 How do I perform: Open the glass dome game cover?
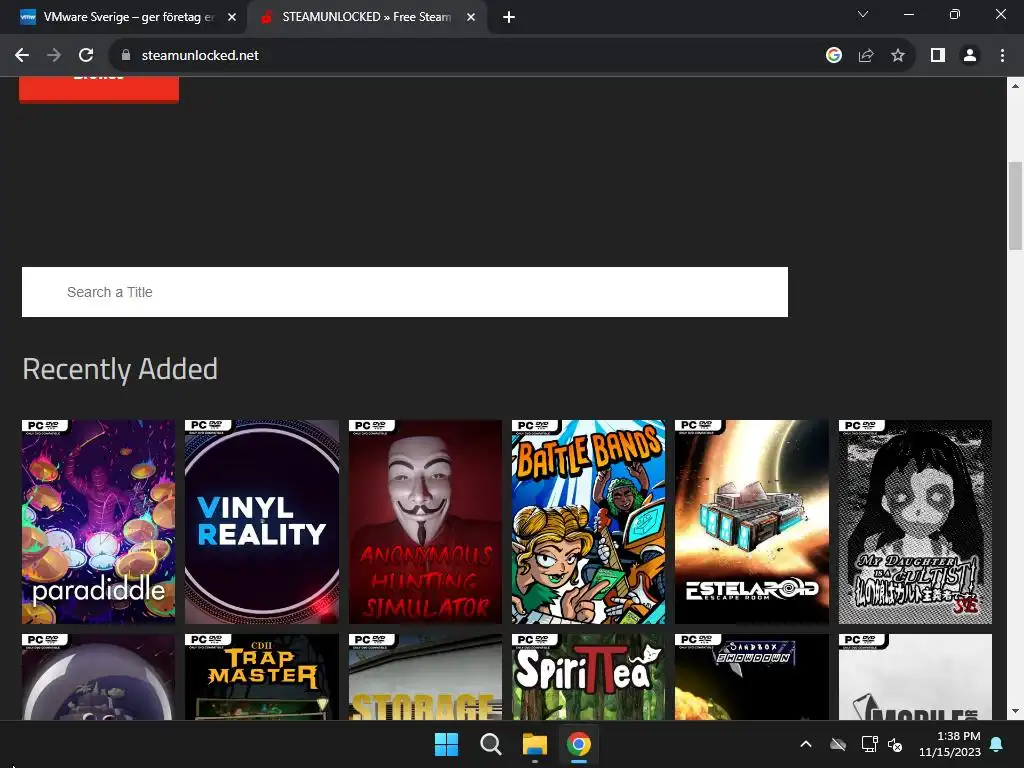tap(98, 677)
